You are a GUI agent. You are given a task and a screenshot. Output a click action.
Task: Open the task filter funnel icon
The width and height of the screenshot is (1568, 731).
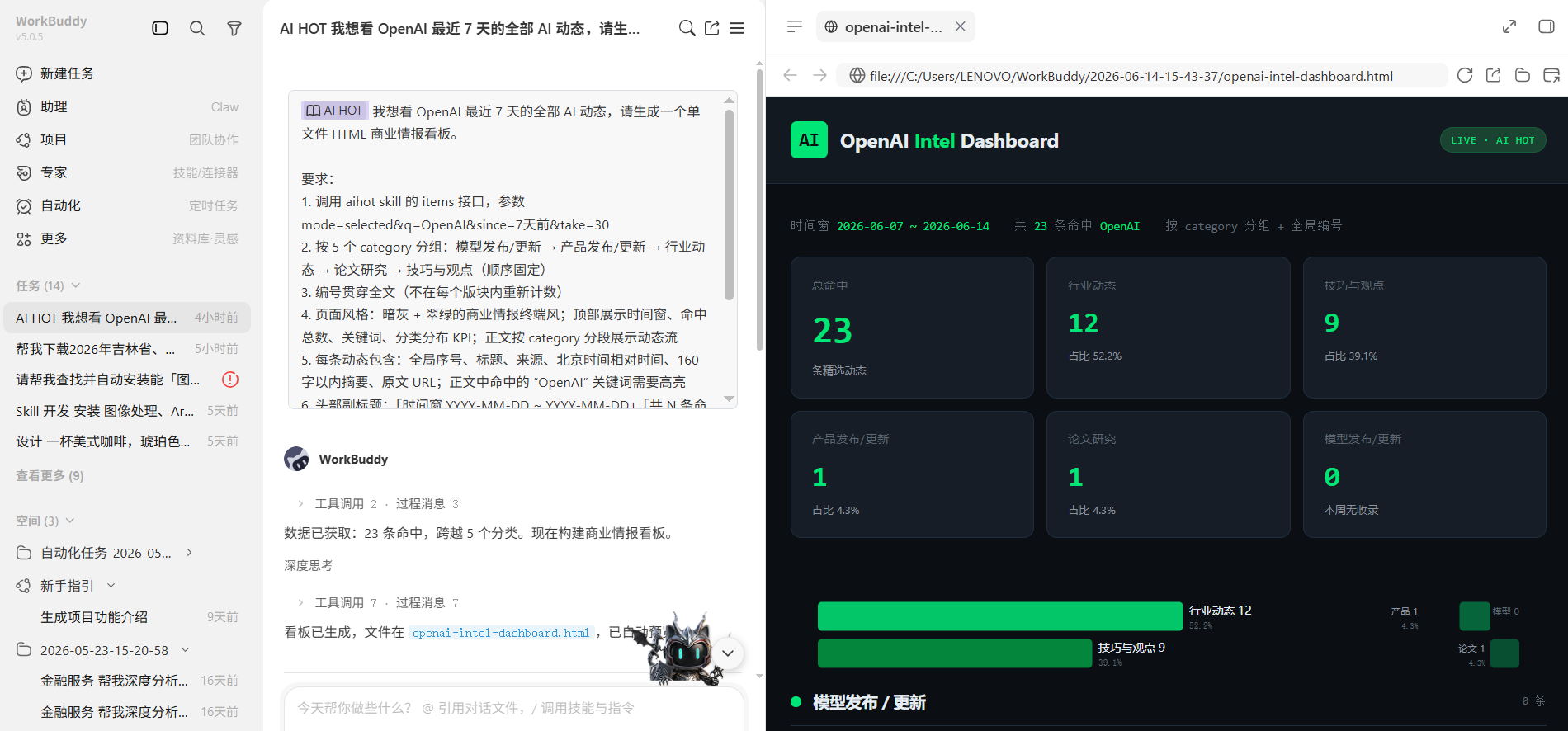[234, 28]
